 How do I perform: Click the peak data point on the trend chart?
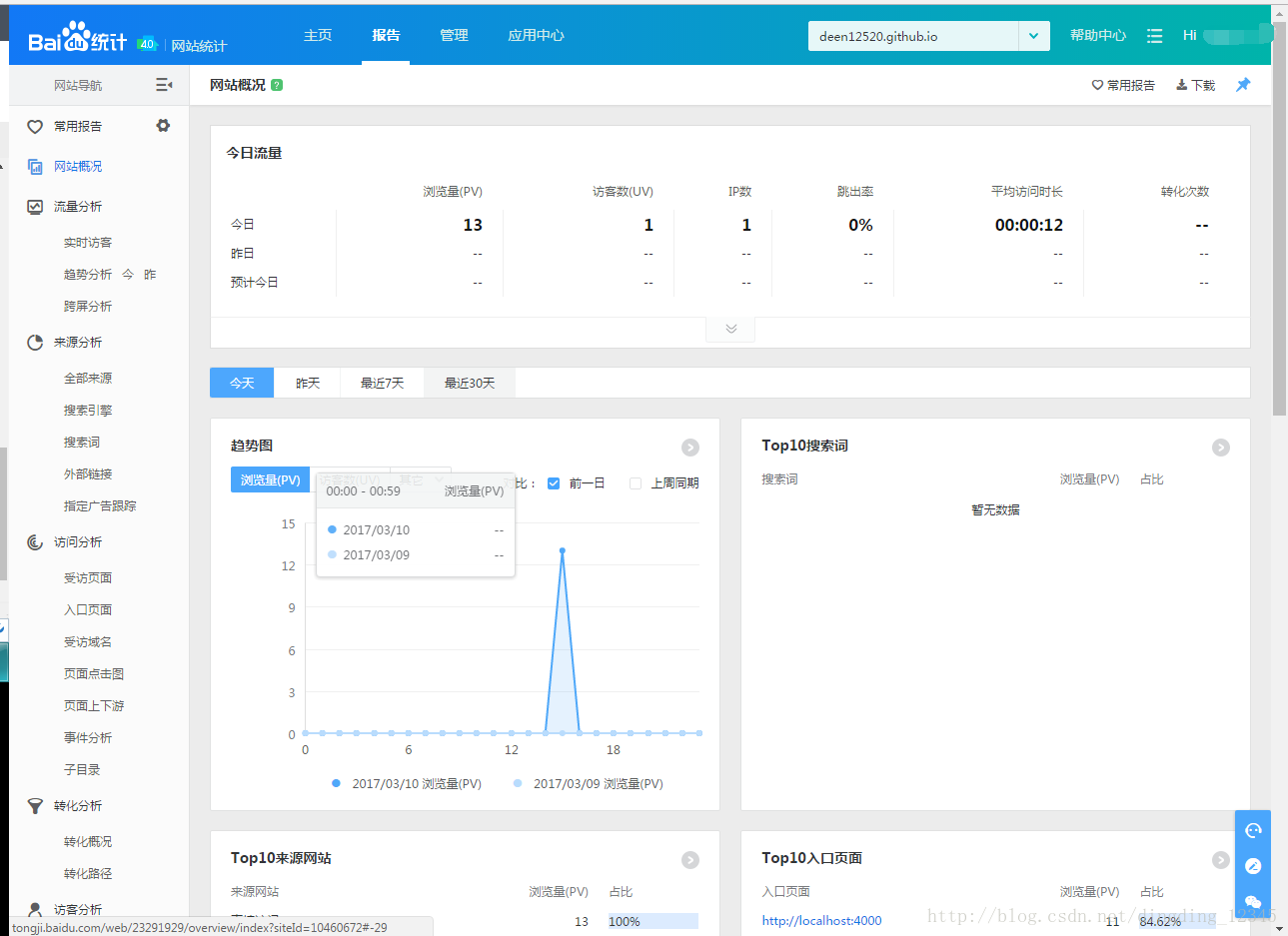[563, 550]
